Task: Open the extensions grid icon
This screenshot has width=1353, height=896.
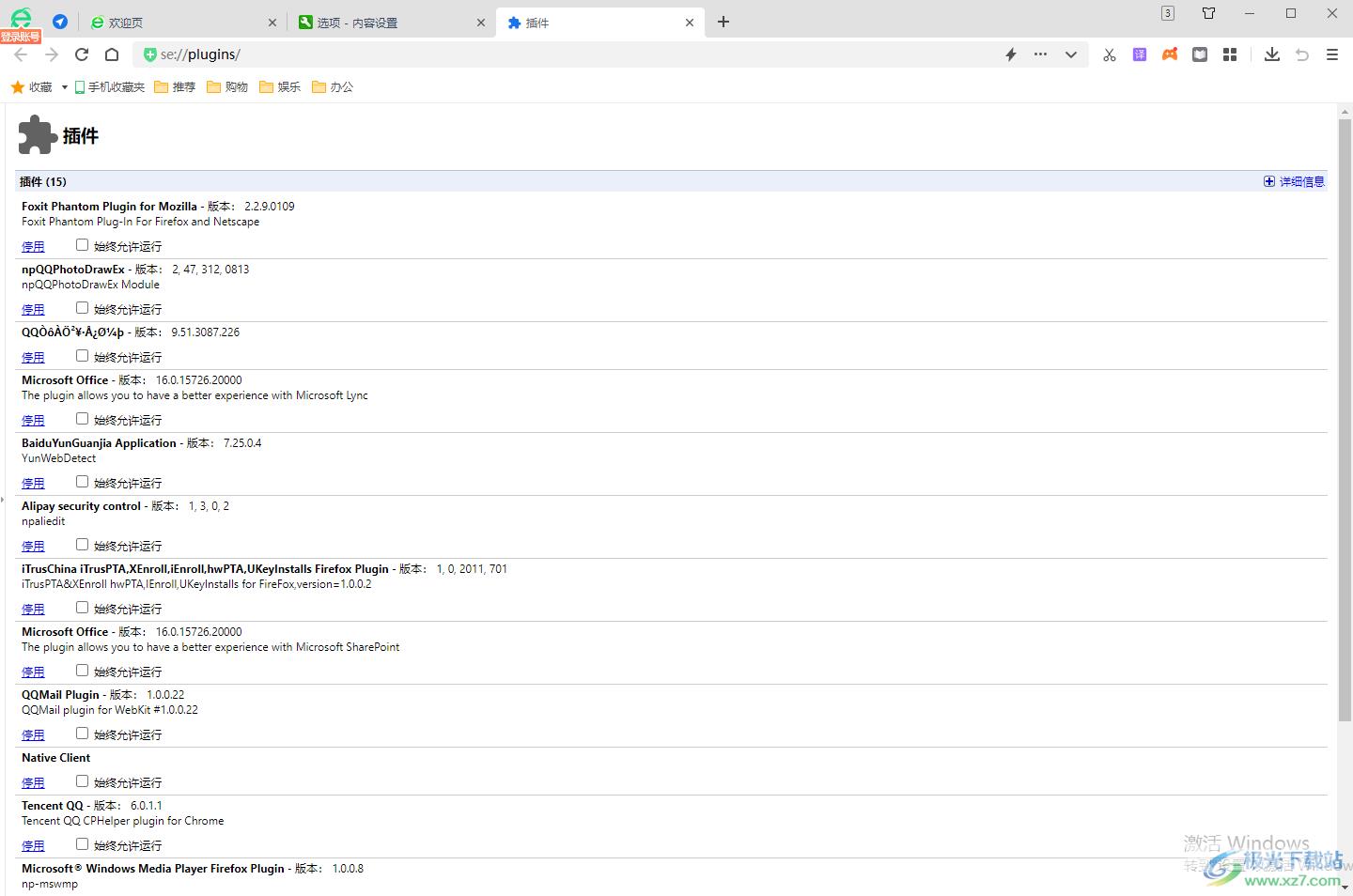Action: coord(1230,54)
